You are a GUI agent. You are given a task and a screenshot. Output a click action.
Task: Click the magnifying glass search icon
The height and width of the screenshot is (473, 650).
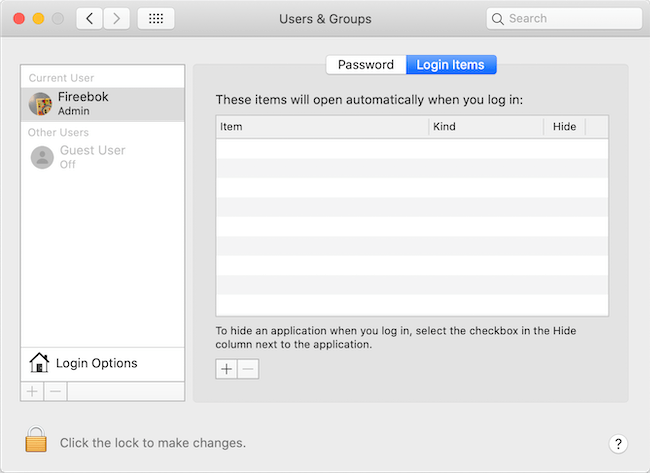point(497,19)
